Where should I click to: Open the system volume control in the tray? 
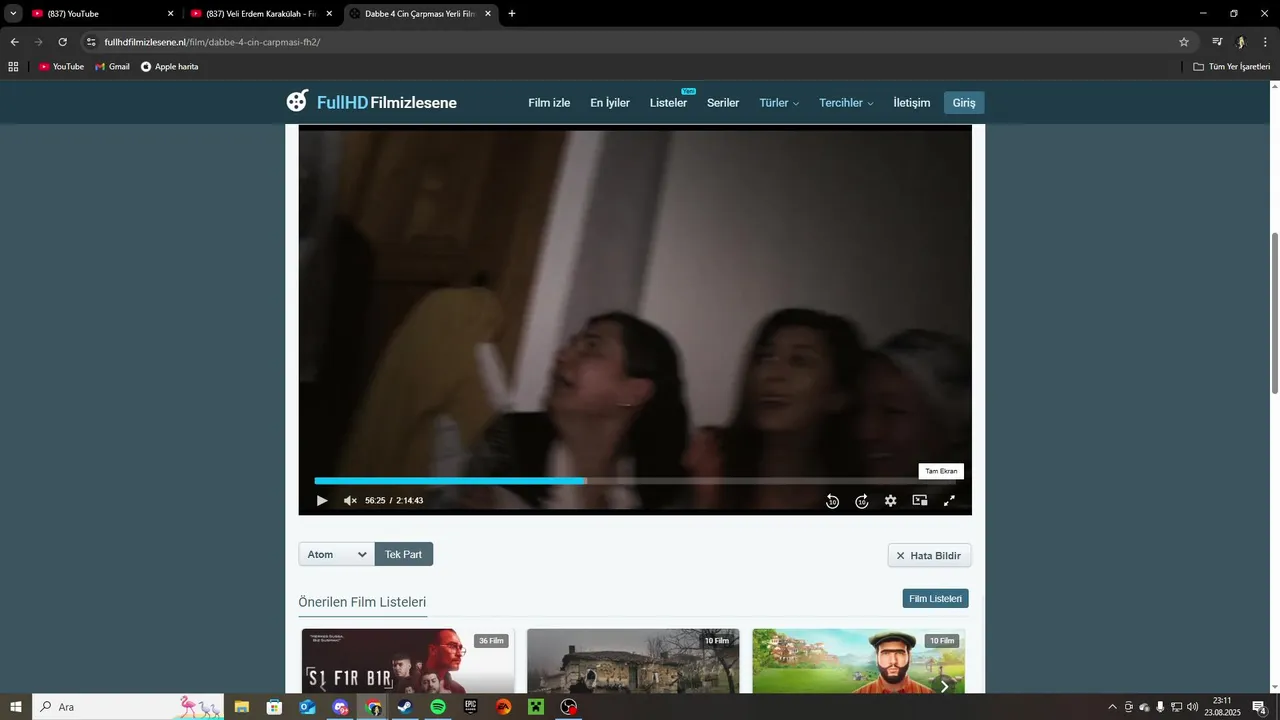pyautogui.click(x=1192, y=707)
